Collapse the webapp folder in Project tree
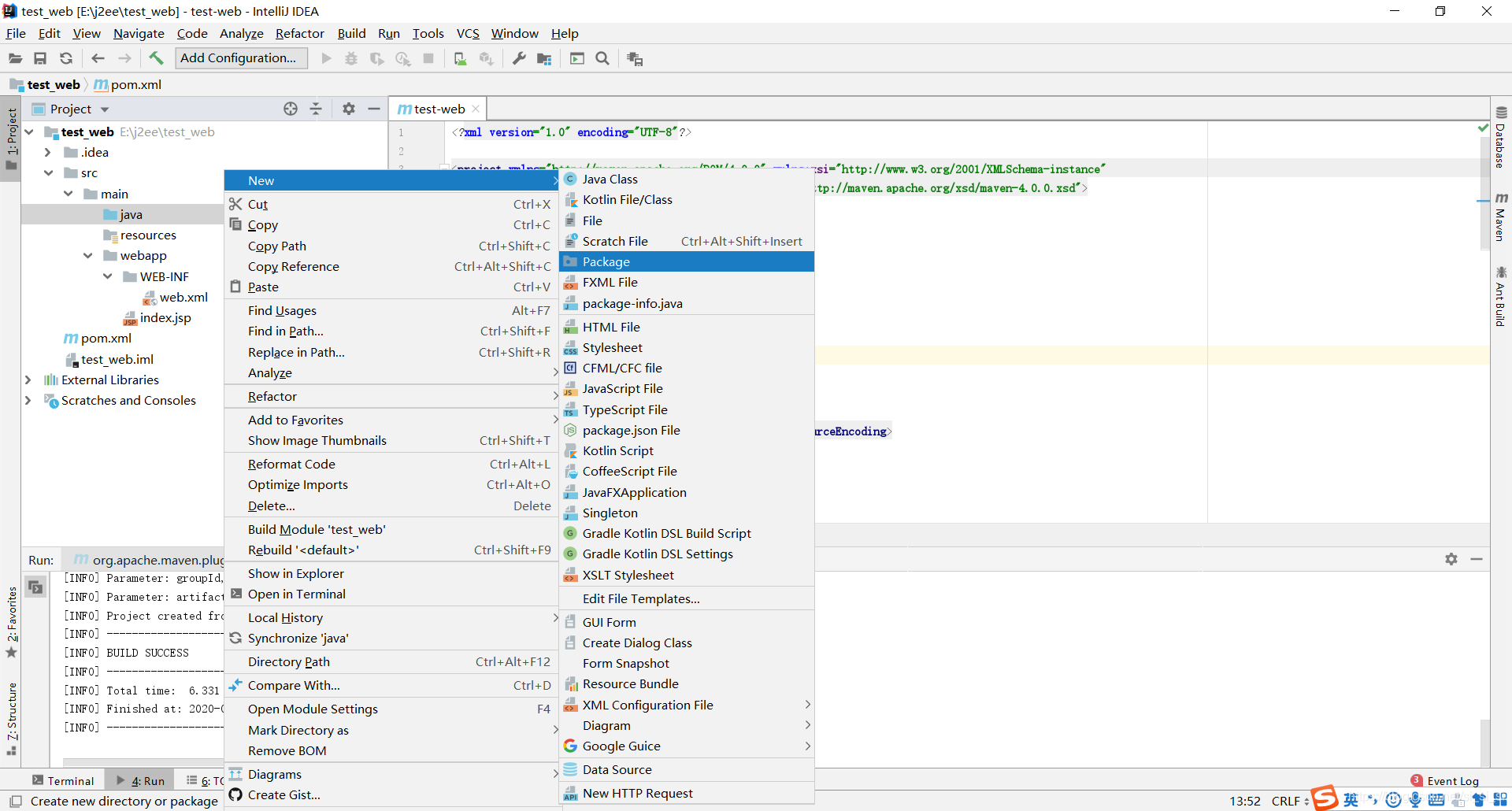1512x811 pixels. pyautogui.click(x=88, y=255)
